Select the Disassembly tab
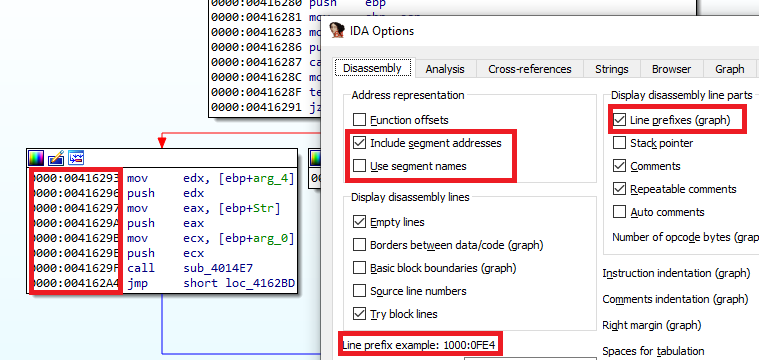 (372, 68)
